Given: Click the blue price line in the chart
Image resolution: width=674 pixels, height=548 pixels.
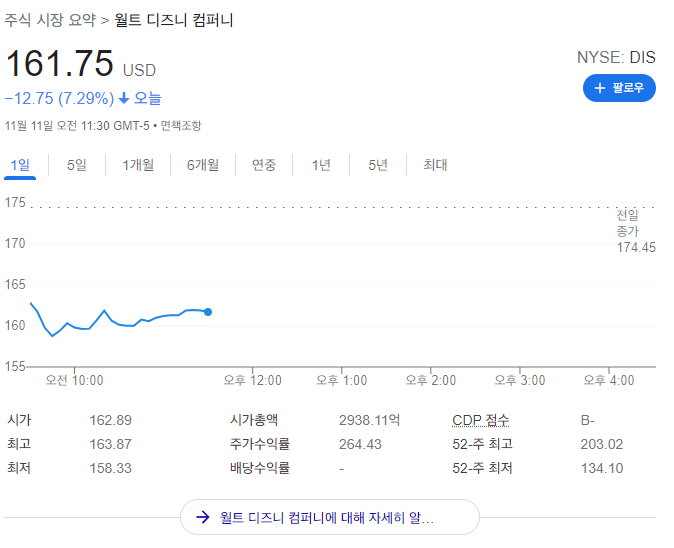Looking at the screenshot, I should click(x=105, y=311).
